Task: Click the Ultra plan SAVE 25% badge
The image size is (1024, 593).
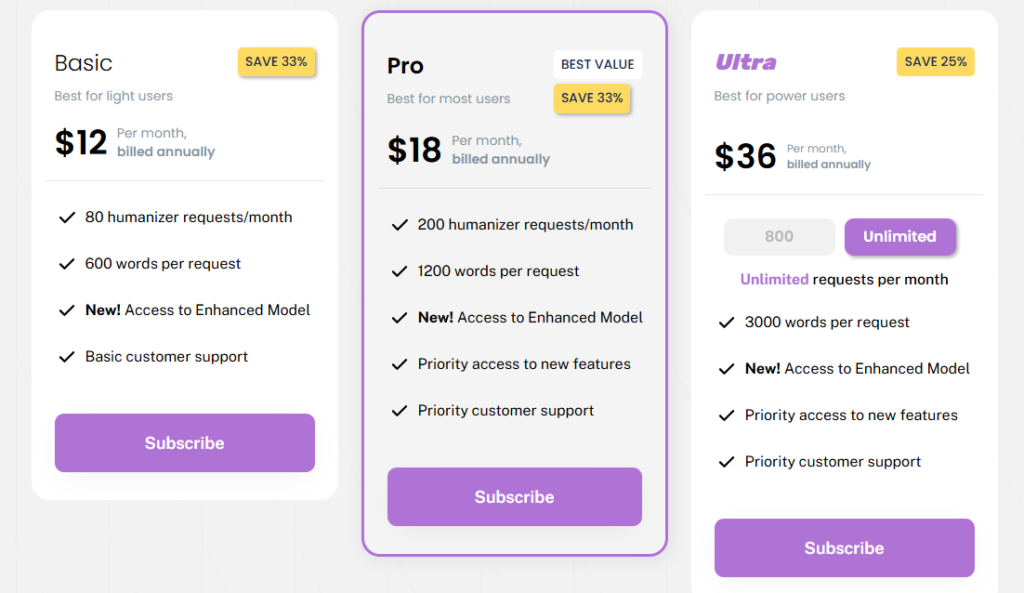Action: click(x=935, y=62)
